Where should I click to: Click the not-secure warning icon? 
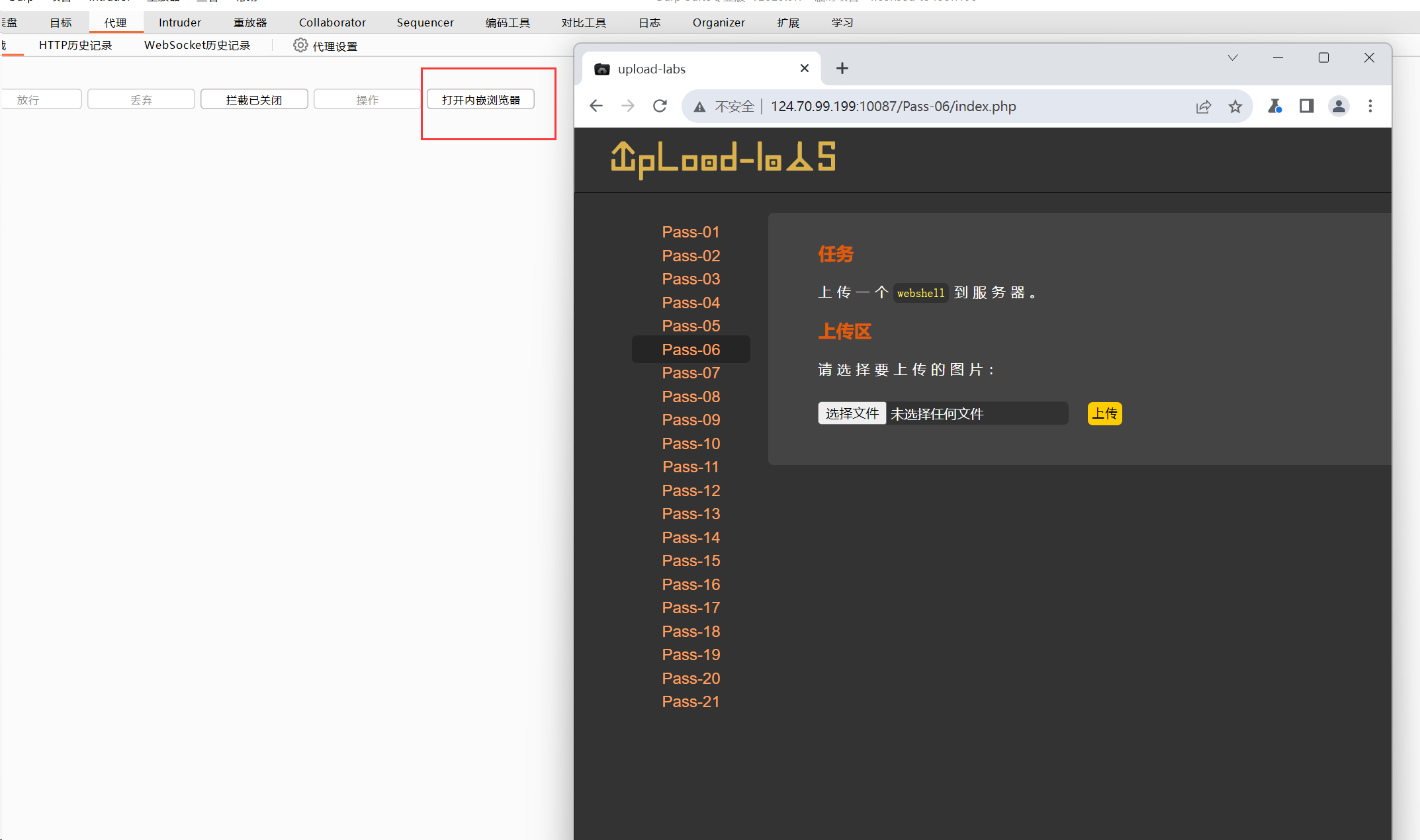[x=699, y=106]
